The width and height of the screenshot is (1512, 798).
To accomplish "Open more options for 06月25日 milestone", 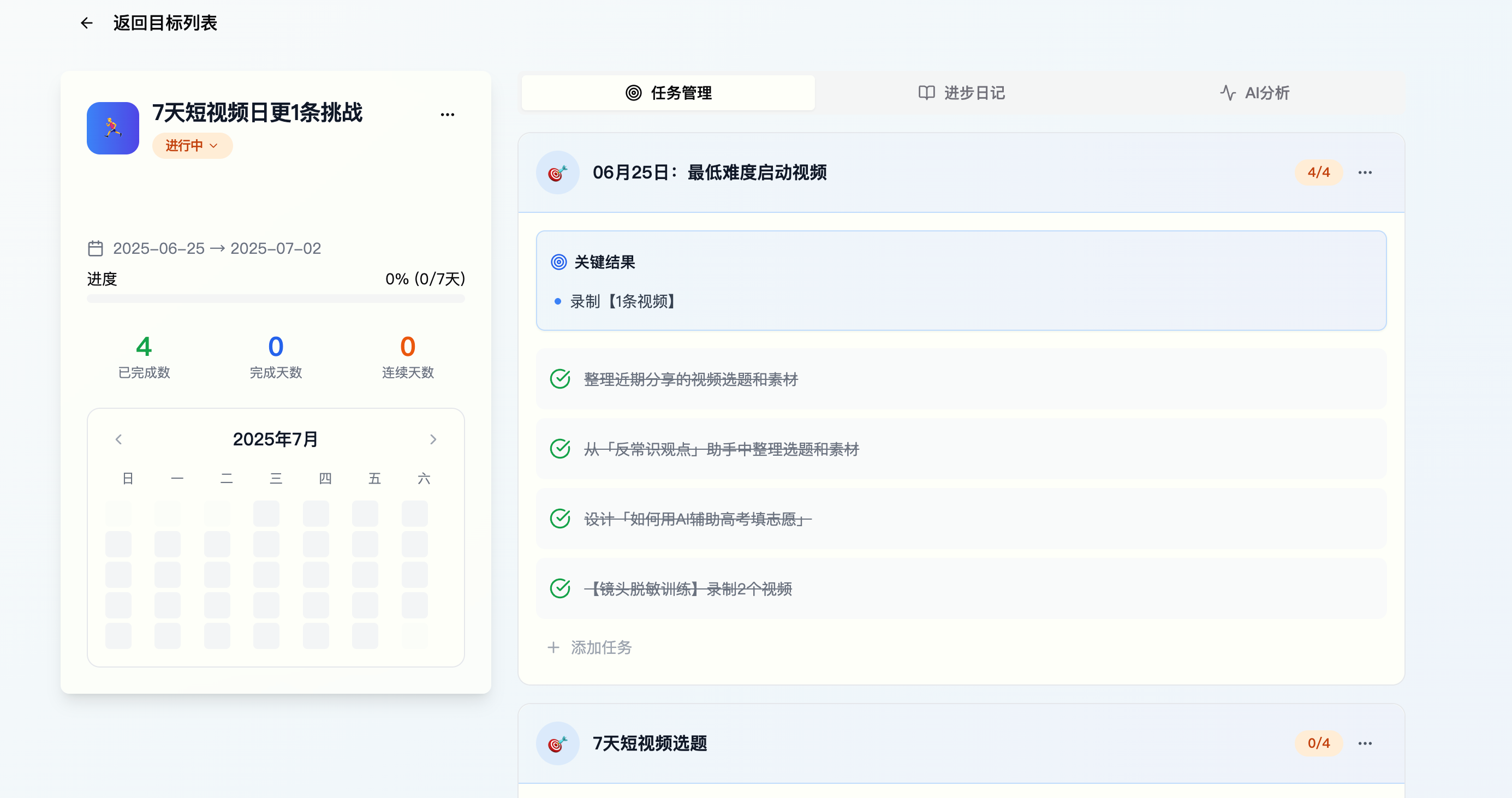I will click(1365, 172).
